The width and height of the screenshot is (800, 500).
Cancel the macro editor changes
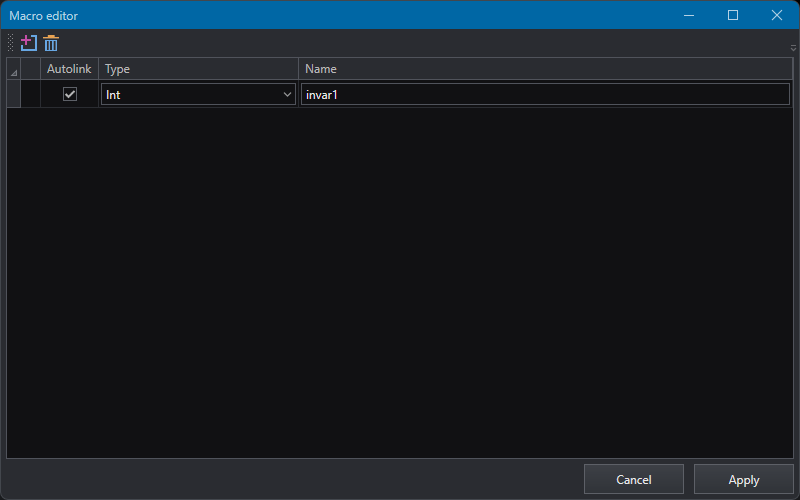[634, 480]
